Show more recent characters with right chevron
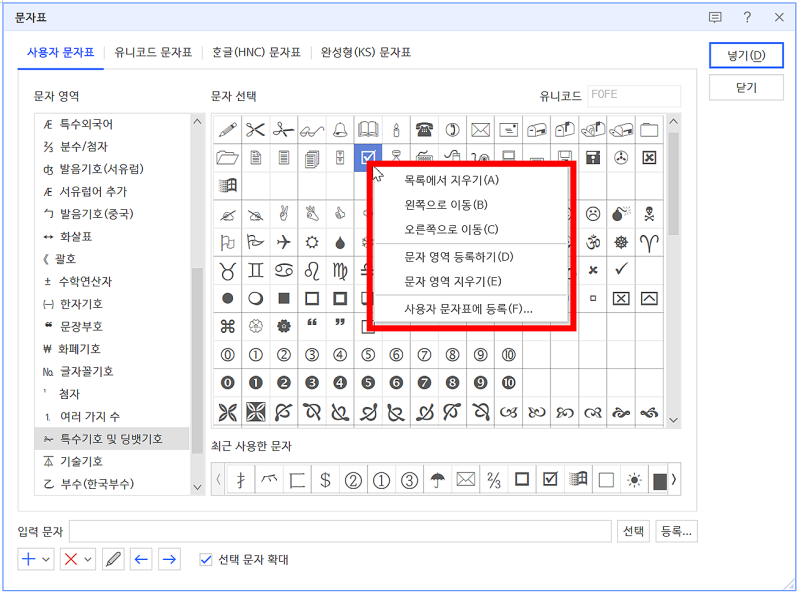The image size is (800, 593). pos(674,479)
